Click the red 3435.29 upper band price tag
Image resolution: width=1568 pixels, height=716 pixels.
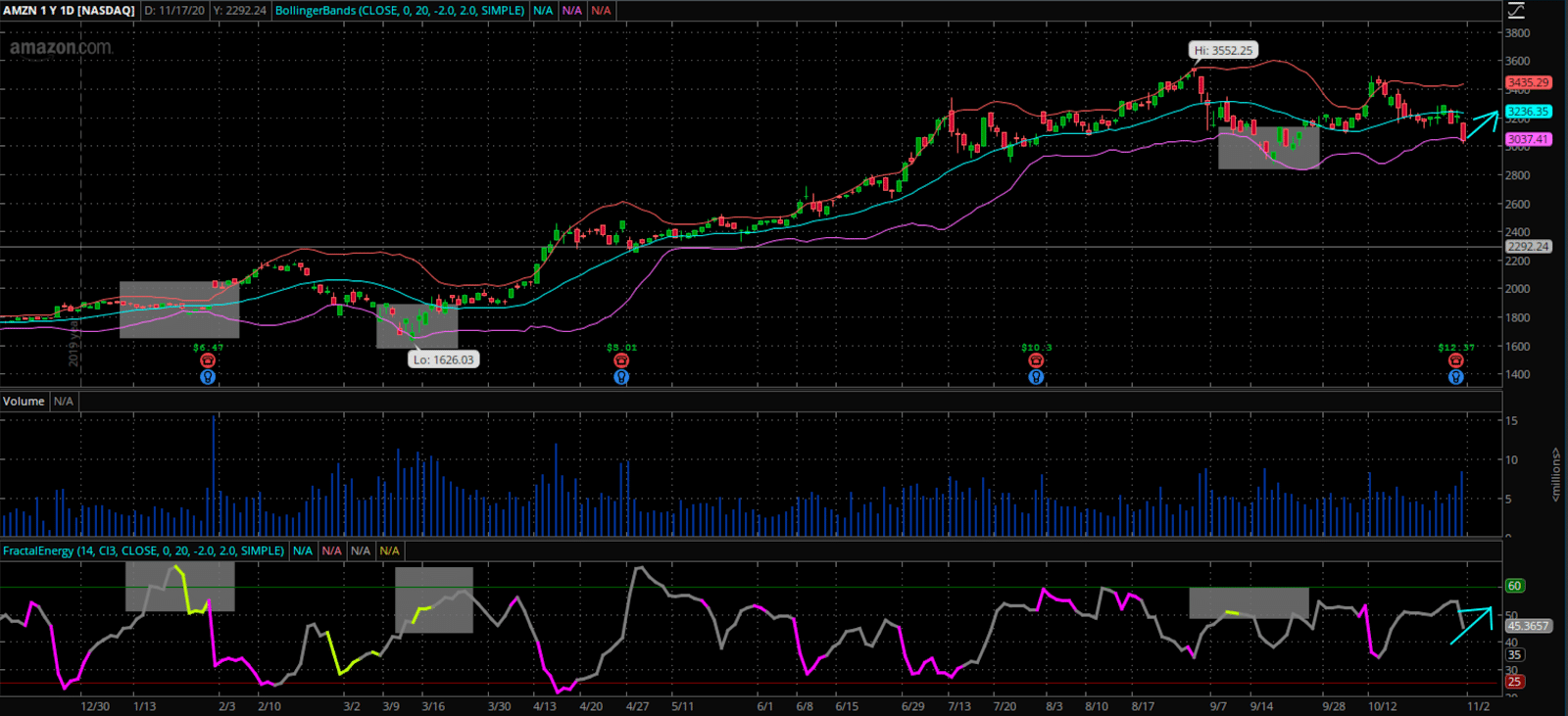(1529, 83)
